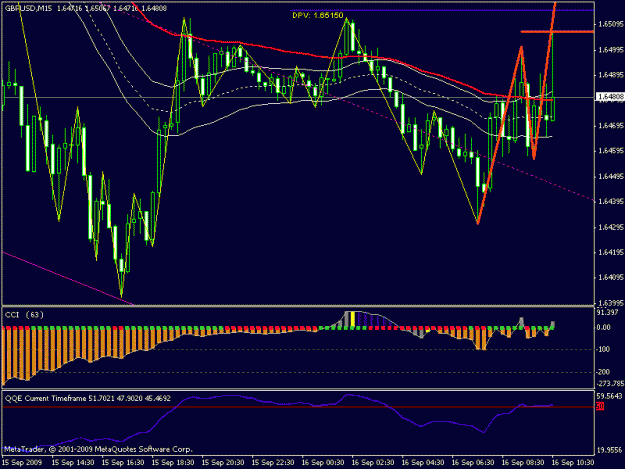Click the 1.65095 price axis value
Screen dimensions: 625x469
tap(610, 25)
